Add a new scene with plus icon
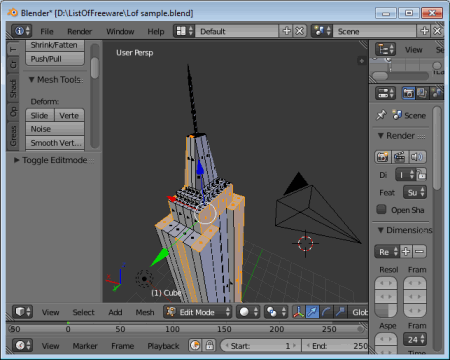The height and width of the screenshot is (360, 450). [x=424, y=31]
